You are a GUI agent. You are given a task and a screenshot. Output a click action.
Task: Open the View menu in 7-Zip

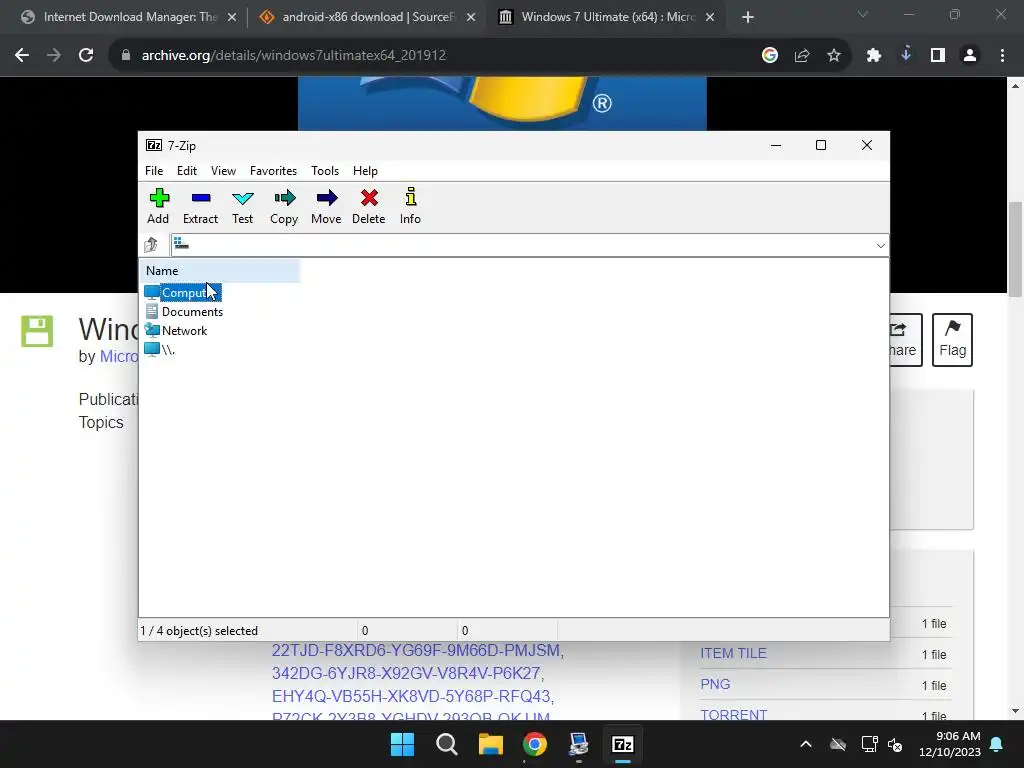[x=223, y=170]
